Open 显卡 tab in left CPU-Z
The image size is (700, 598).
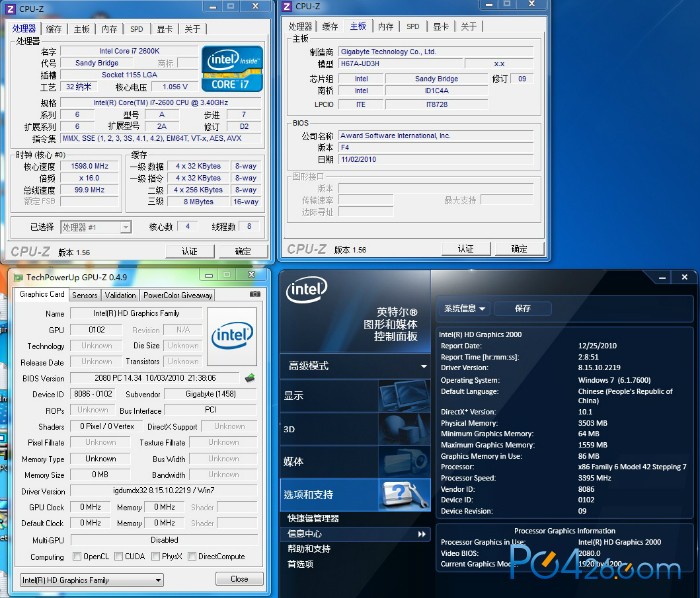click(164, 29)
